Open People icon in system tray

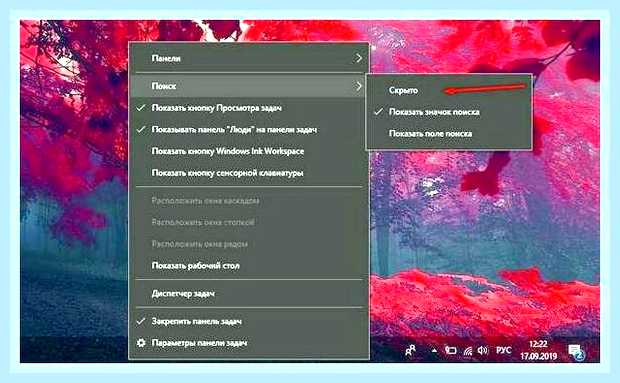[410, 350]
